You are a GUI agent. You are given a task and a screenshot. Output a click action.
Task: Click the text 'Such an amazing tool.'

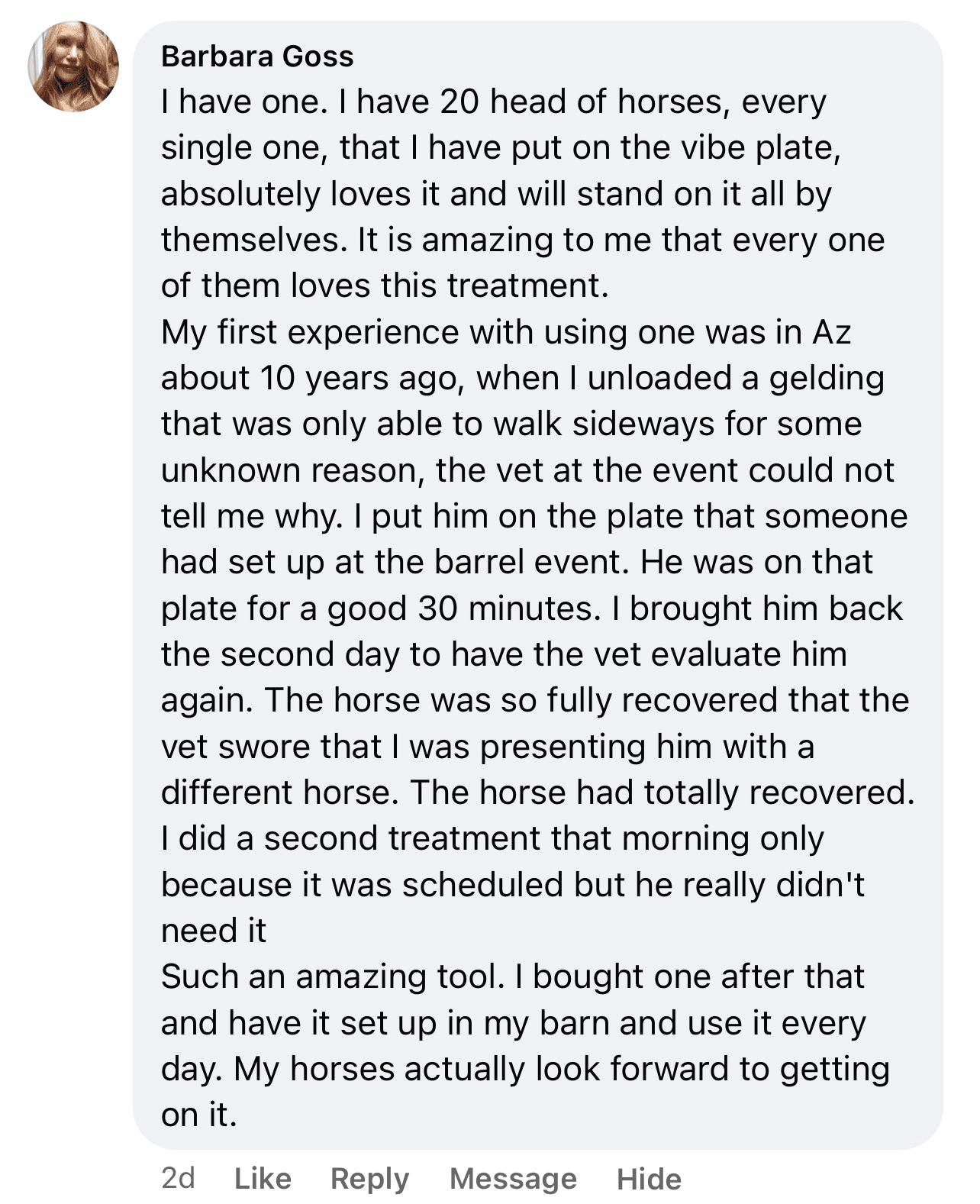pyautogui.click(x=333, y=976)
